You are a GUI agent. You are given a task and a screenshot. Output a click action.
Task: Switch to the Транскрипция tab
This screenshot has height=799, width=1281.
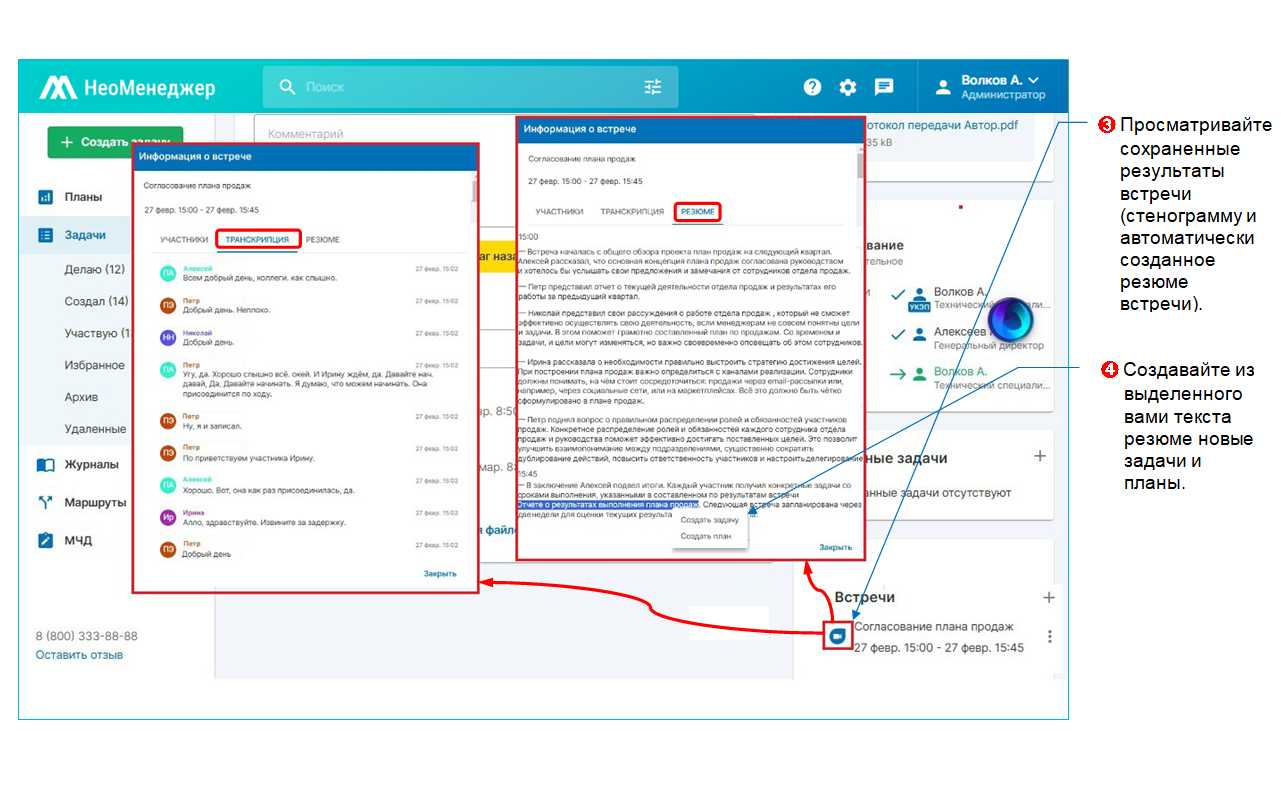(x=257, y=240)
